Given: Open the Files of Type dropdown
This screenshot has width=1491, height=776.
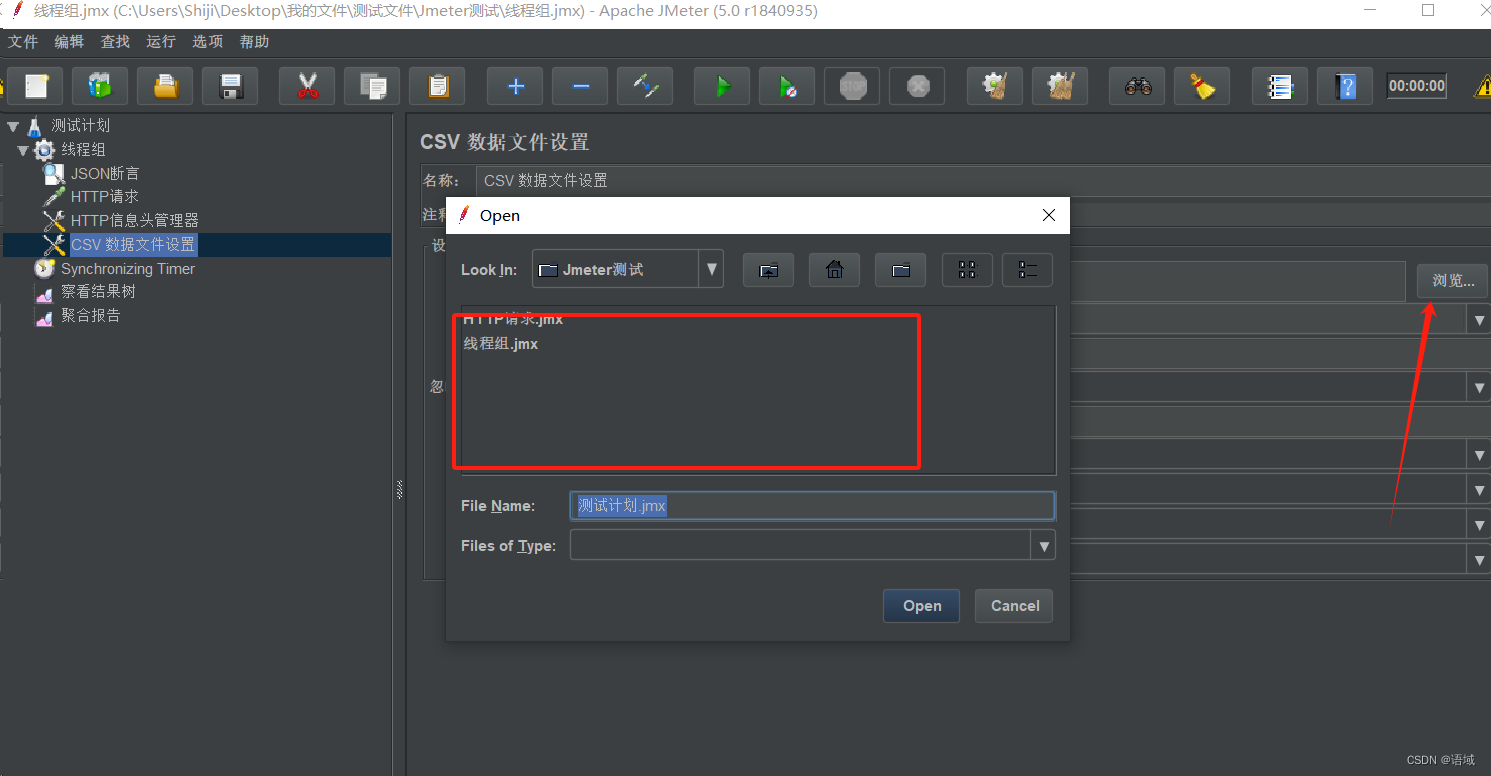Looking at the screenshot, I should pos(1044,546).
